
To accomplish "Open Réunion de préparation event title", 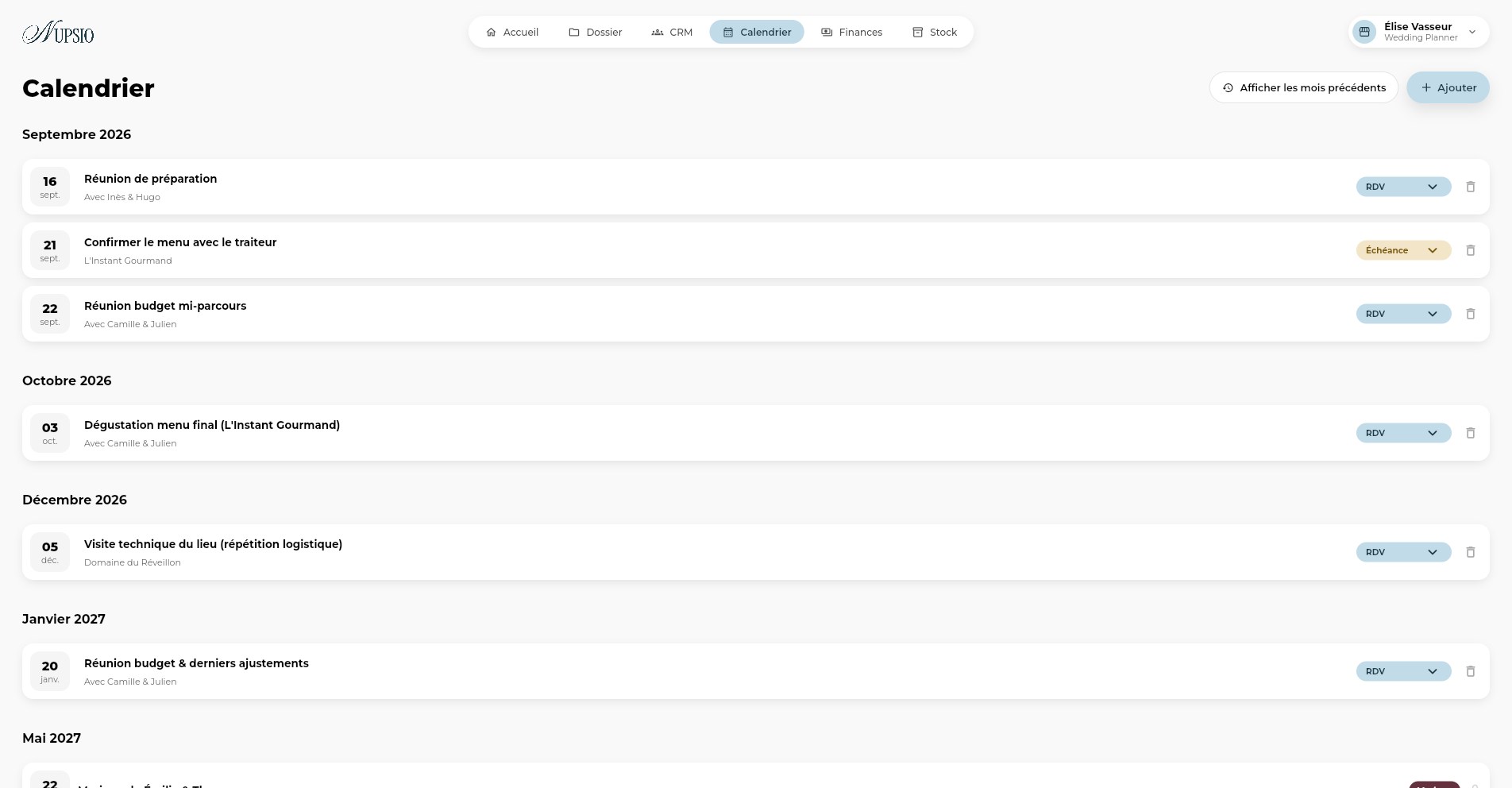I will pos(151,179).
